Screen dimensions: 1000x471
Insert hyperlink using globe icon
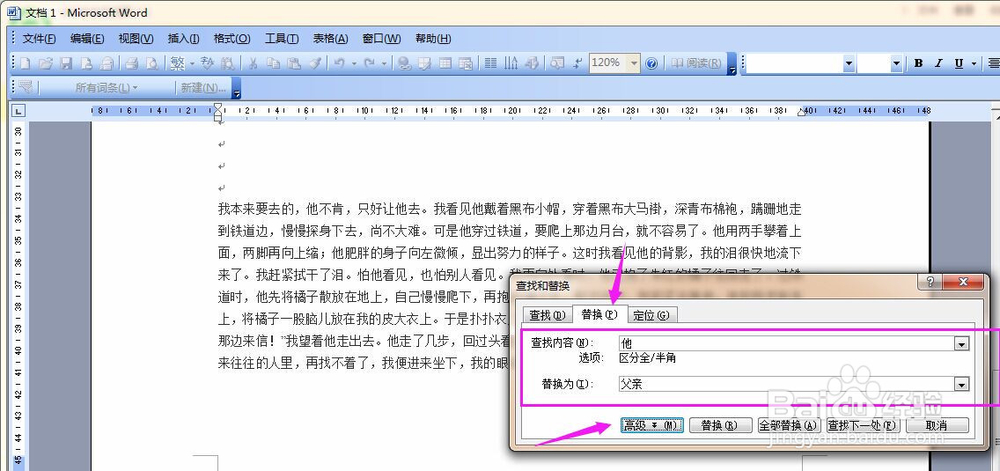point(404,63)
